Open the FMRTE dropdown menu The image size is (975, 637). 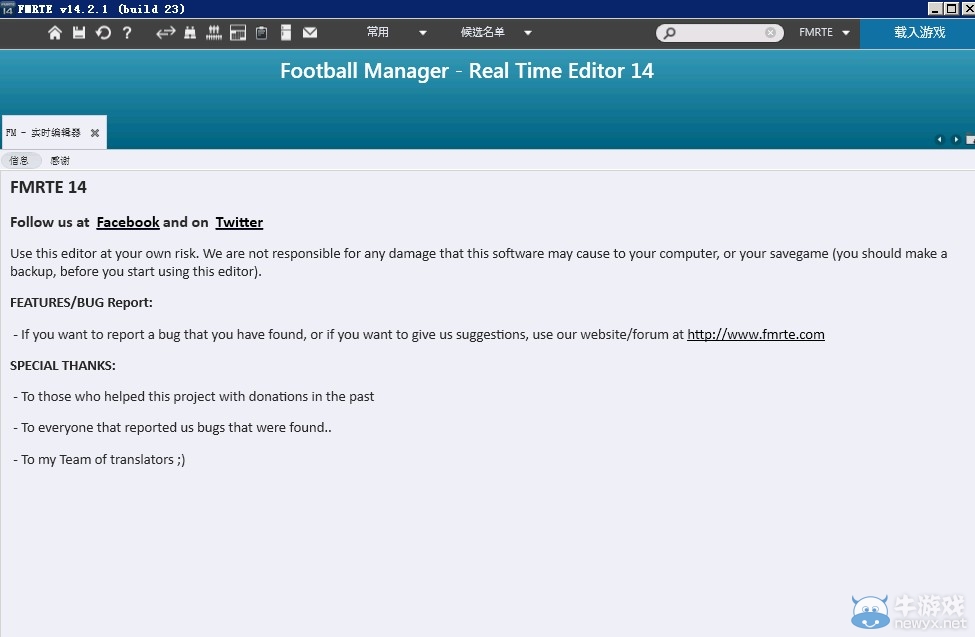pyautogui.click(x=824, y=32)
